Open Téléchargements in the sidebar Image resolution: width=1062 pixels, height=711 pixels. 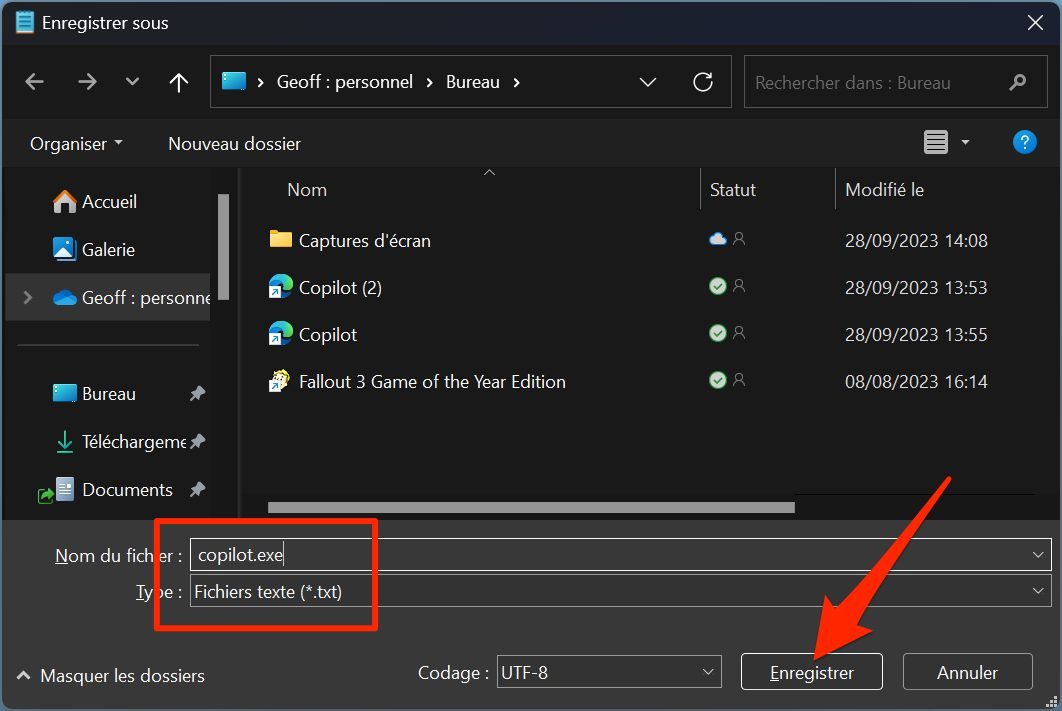[121, 441]
